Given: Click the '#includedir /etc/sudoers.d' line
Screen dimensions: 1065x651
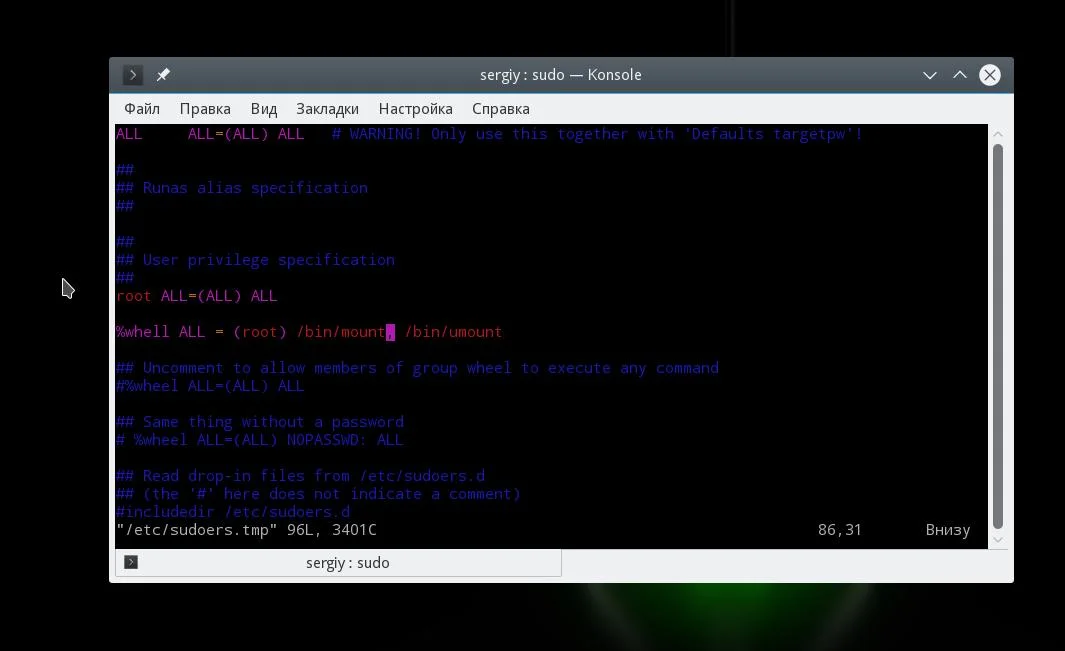Looking at the screenshot, I should [233, 512].
